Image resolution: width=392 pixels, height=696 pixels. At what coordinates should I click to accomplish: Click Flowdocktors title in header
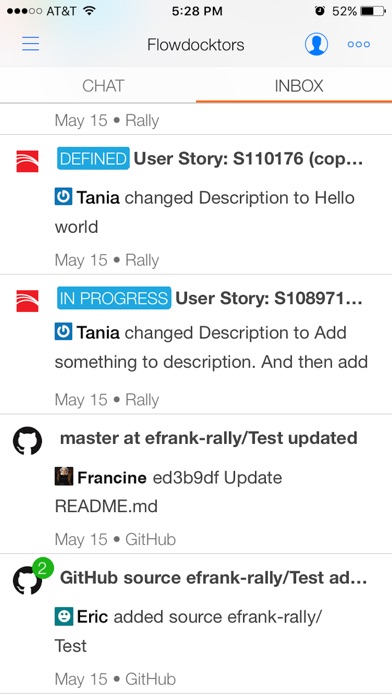click(x=196, y=45)
